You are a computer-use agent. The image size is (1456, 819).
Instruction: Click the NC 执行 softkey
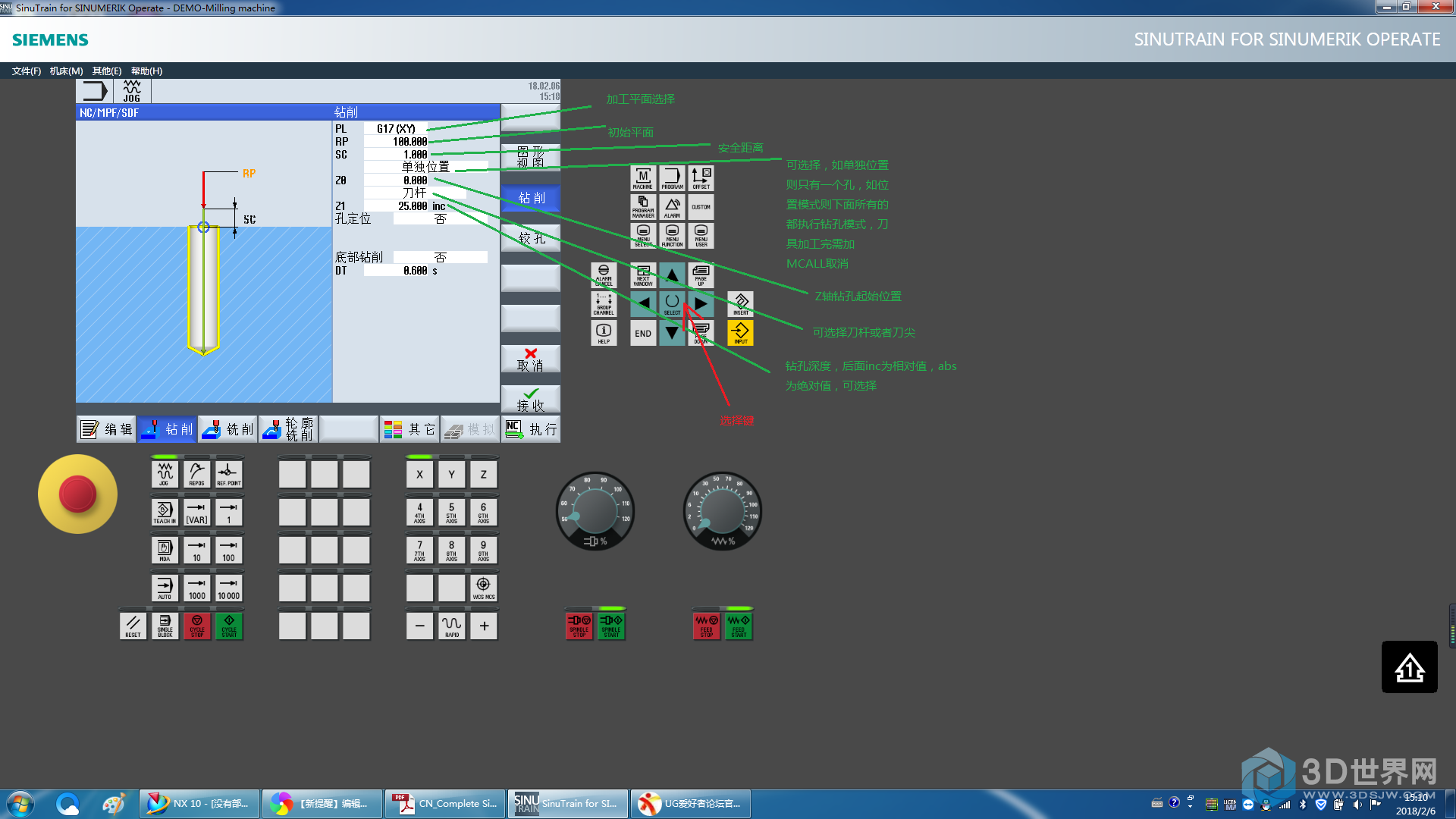[x=531, y=429]
